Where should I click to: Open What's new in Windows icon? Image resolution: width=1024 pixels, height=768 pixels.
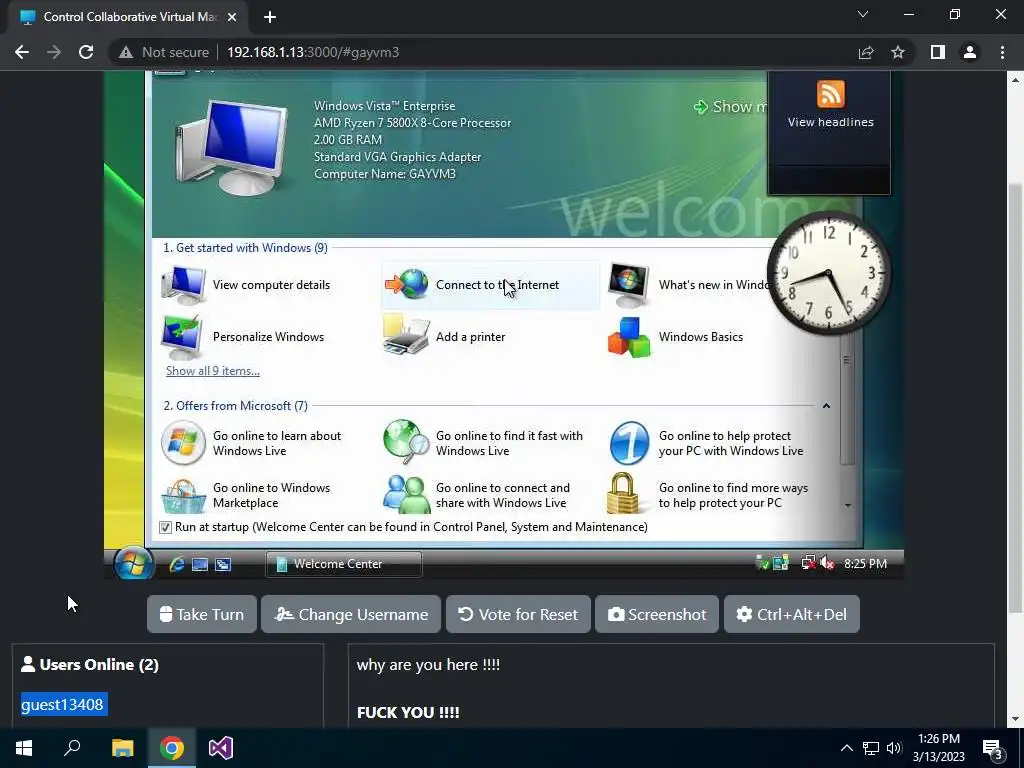click(x=628, y=284)
